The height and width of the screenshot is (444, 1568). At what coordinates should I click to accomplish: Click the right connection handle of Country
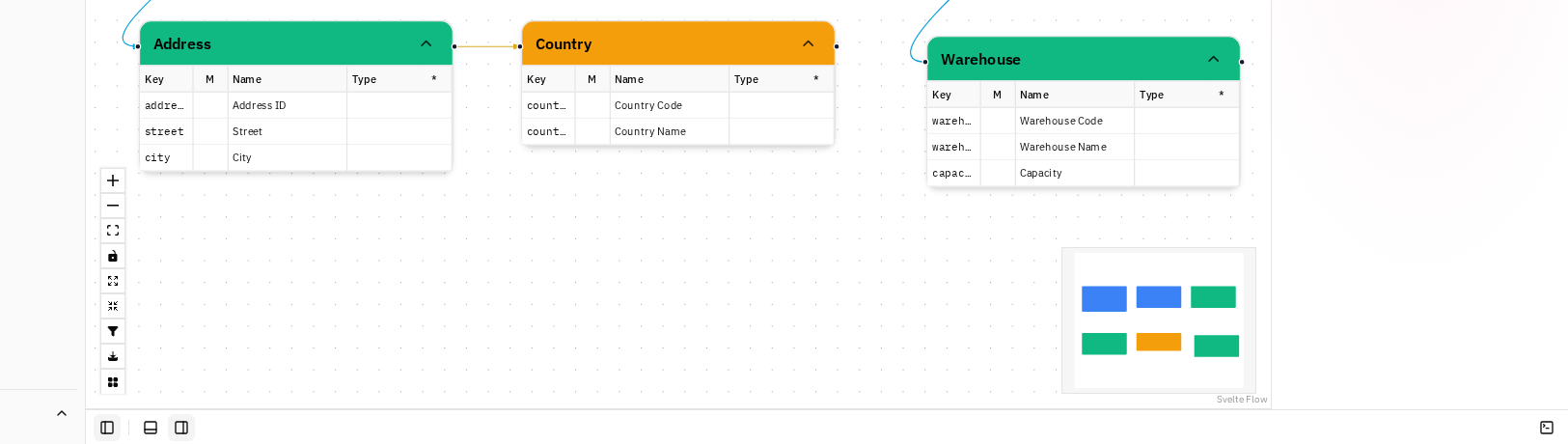[837, 46]
